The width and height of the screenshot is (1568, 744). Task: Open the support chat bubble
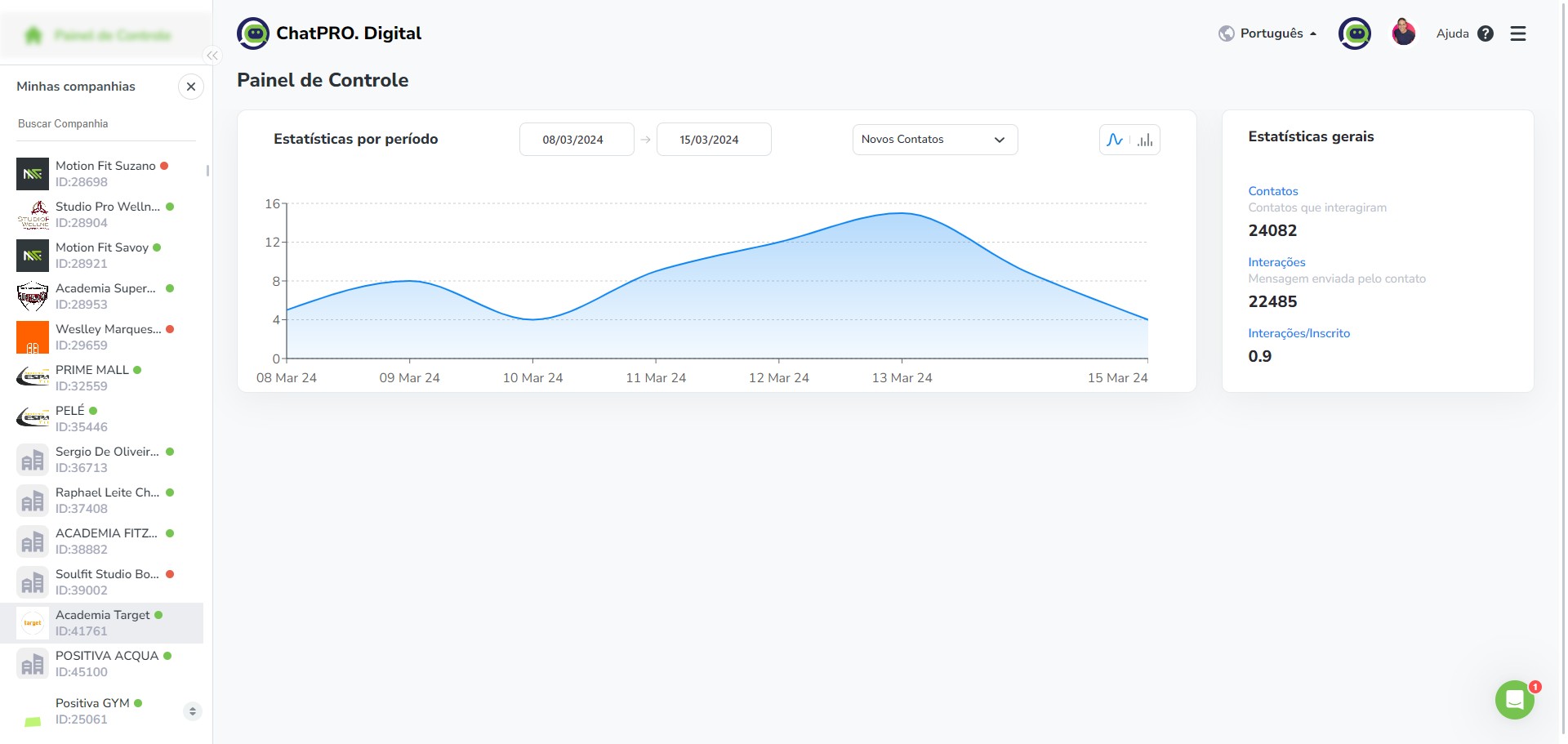coord(1515,700)
